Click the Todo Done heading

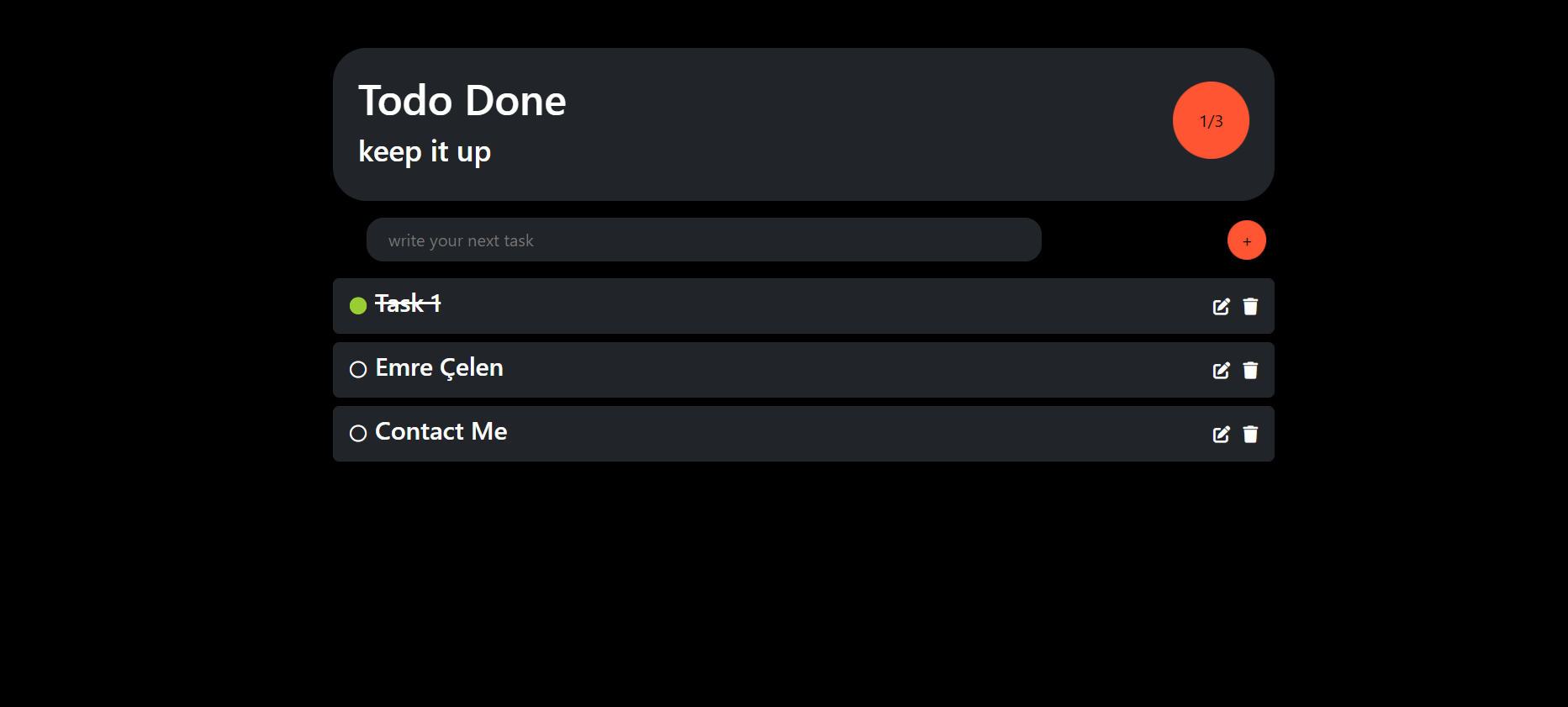click(462, 101)
